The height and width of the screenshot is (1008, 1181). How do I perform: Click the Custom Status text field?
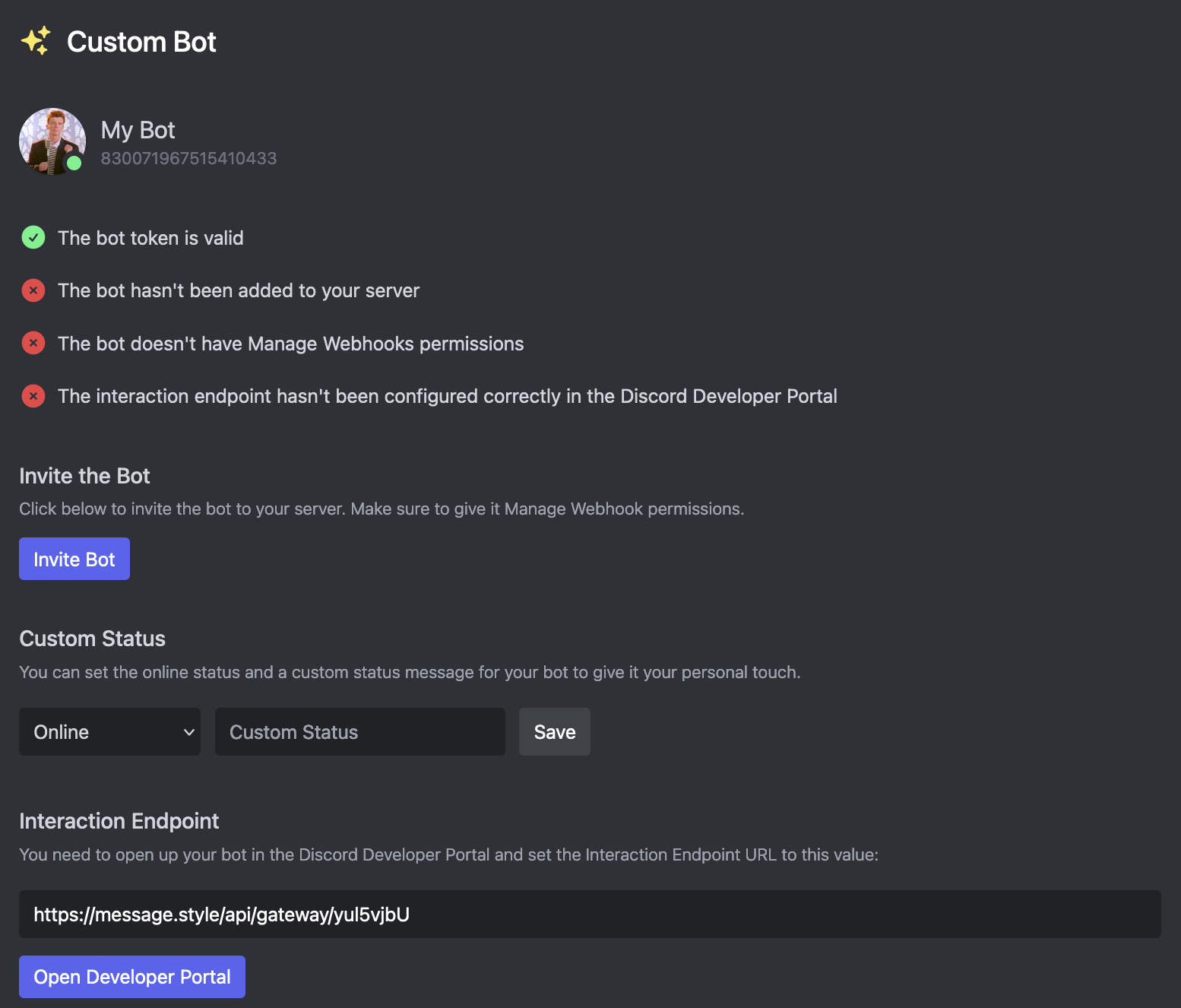click(x=359, y=731)
